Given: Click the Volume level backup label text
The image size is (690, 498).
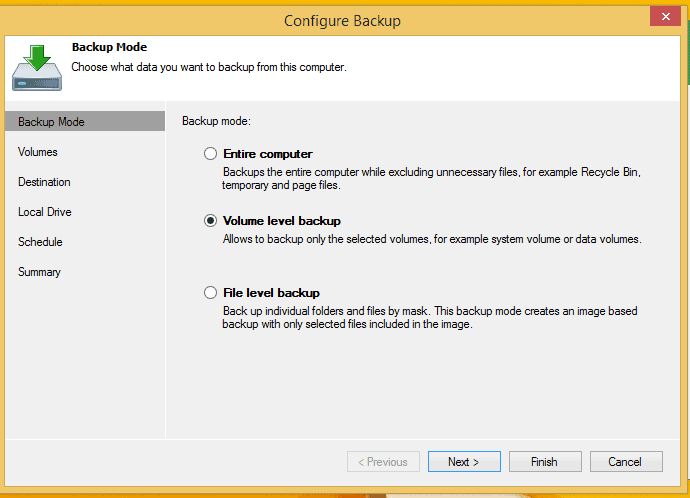Looking at the screenshot, I should 282,220.
